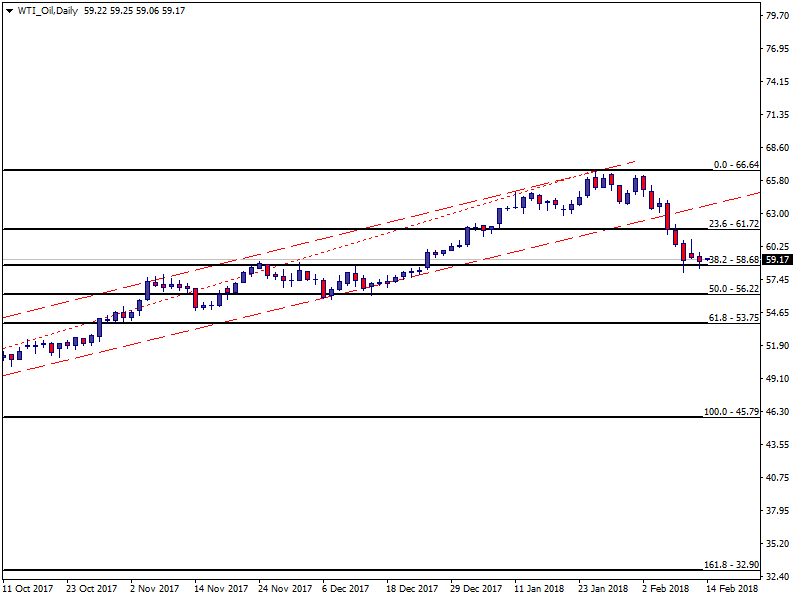Viewport: 800px width, 600px height.
Task: Select the 23.6 - 61.72 Fibonacci label
Action: point(734,223)
